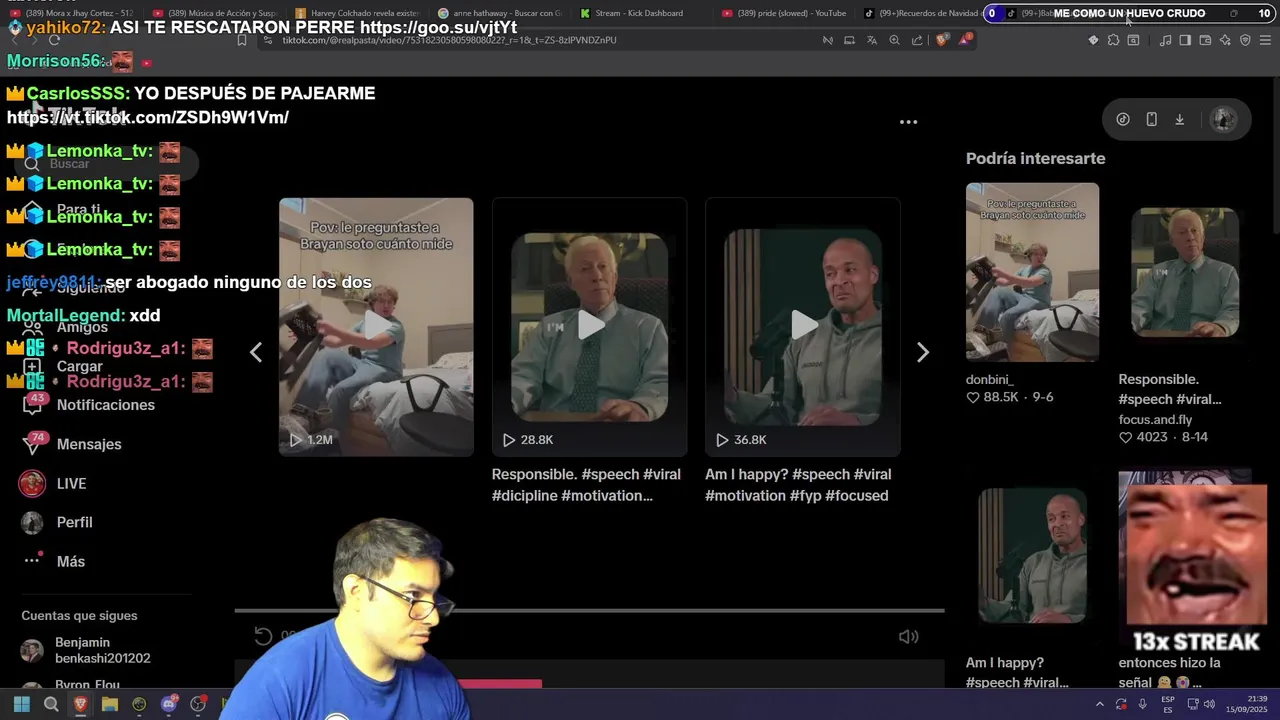Expand the Más menu in sidebar
The image size is (1280, 720).
[x=54, y=561]
